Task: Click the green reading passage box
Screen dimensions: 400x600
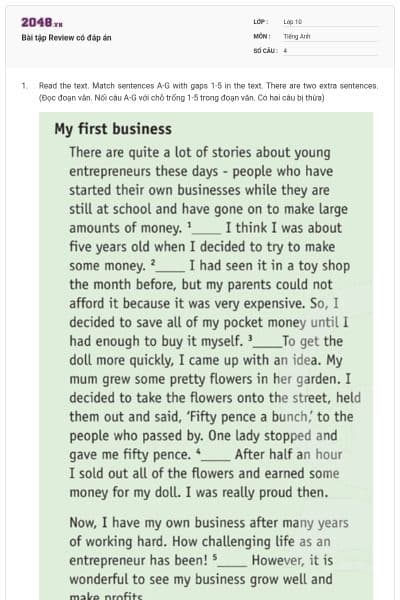Action: click(x=206, y=356)
